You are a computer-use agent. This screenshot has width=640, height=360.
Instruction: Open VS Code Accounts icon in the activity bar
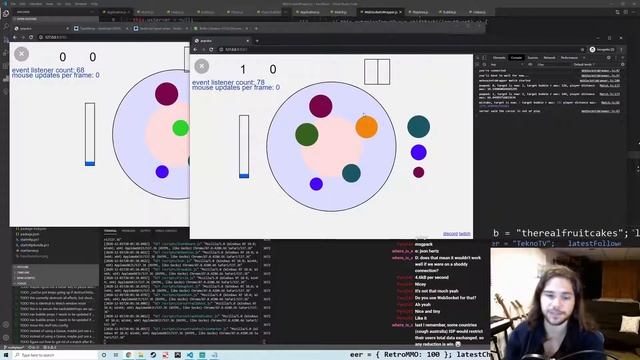click(6, 325)
